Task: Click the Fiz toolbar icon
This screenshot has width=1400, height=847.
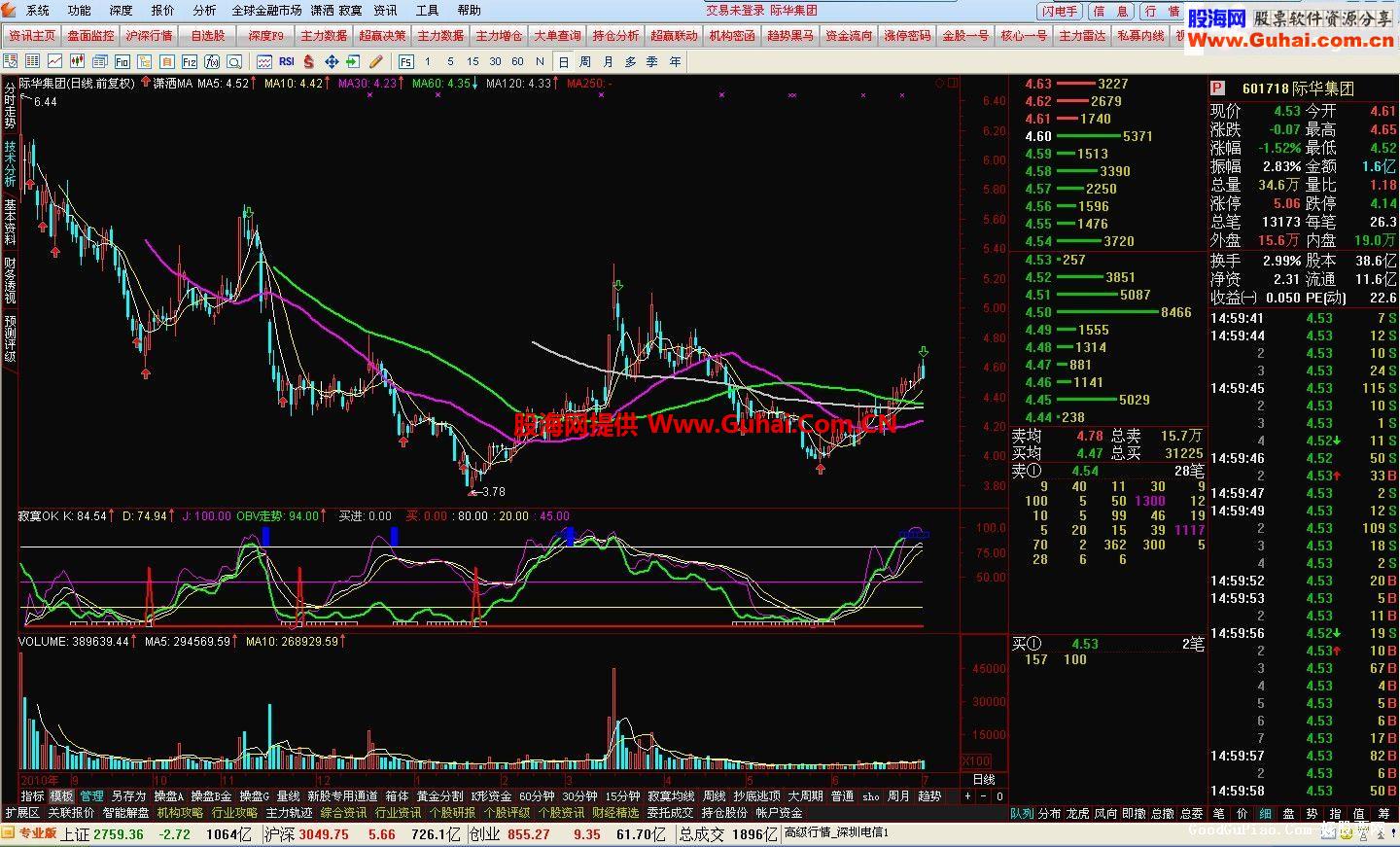Action: click(x=190, y=61)
